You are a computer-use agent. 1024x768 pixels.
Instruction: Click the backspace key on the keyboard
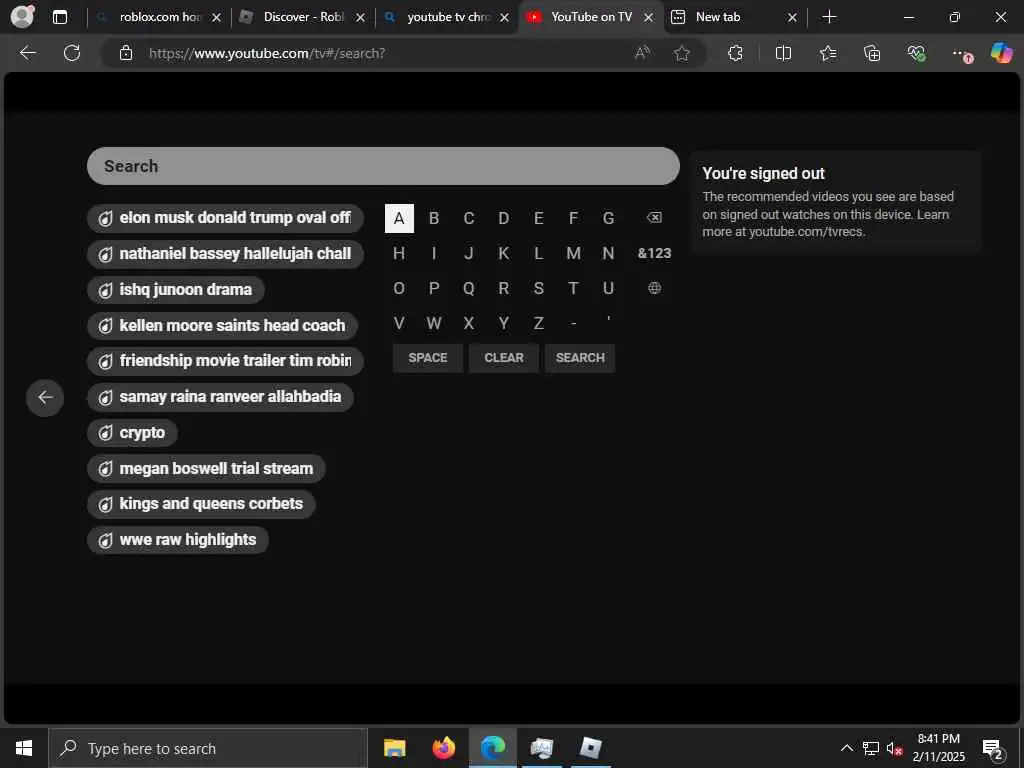click(654, 218)
